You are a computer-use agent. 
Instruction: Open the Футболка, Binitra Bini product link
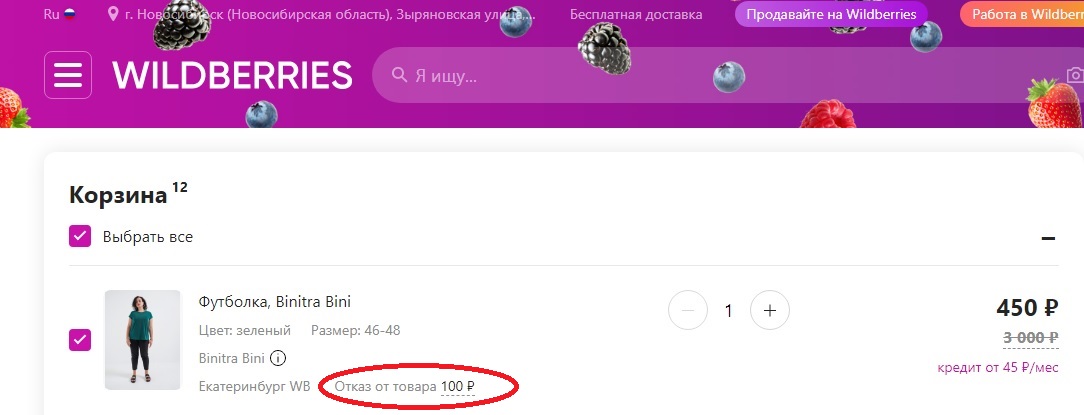tap(274, 302)
